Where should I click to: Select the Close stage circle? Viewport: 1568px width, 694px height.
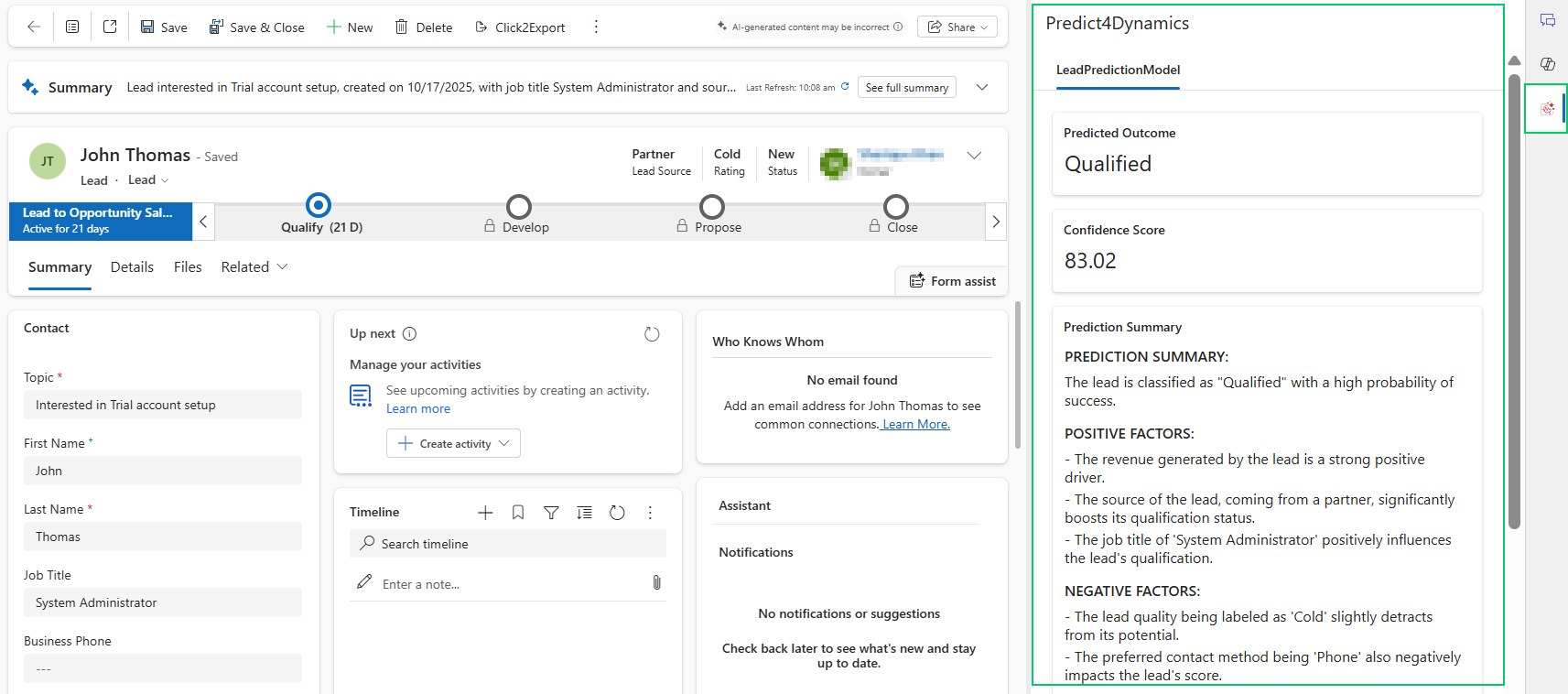(x=896, y=207)
